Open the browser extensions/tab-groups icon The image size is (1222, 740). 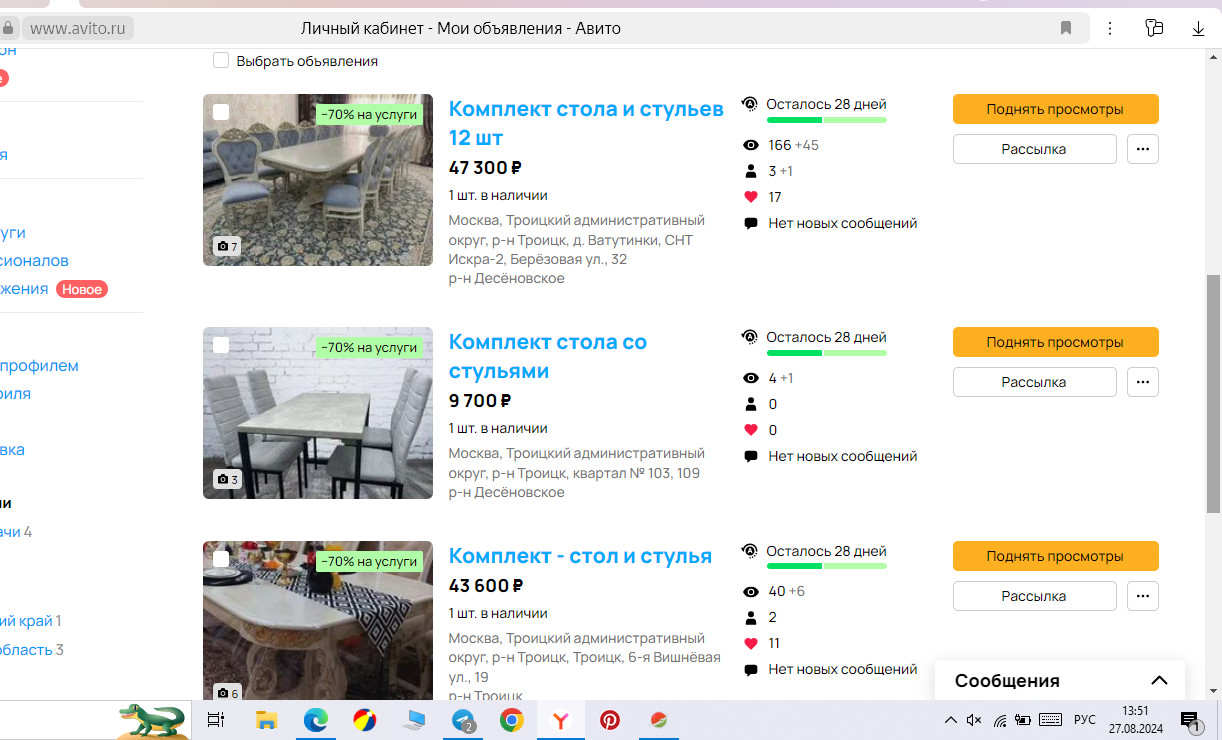tap(1155, 28)
